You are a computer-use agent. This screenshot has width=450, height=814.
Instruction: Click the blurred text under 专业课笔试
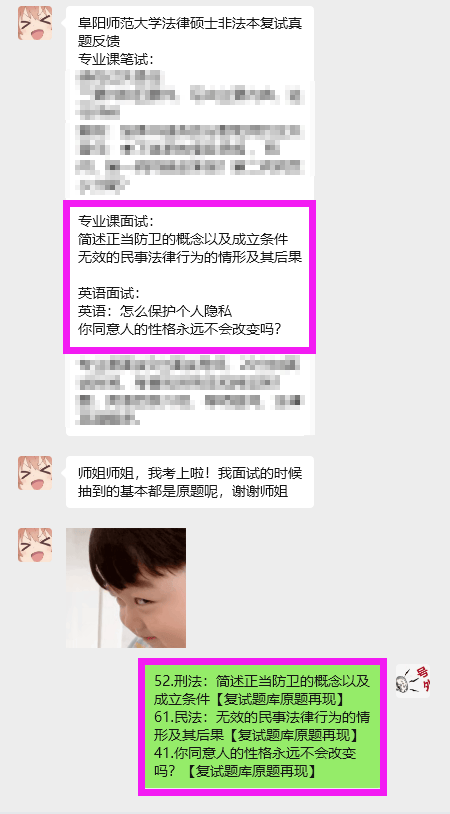tap(190, 131)
